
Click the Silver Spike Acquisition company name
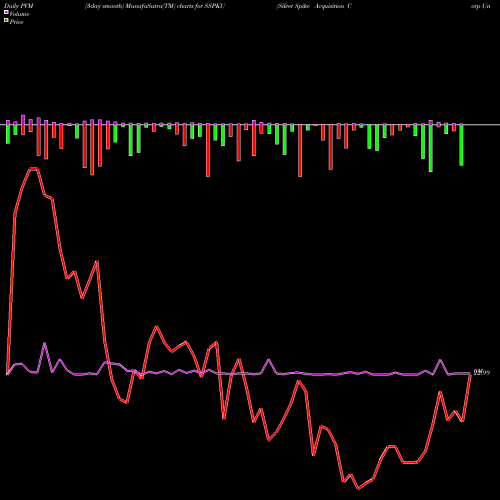coord(314,6)
